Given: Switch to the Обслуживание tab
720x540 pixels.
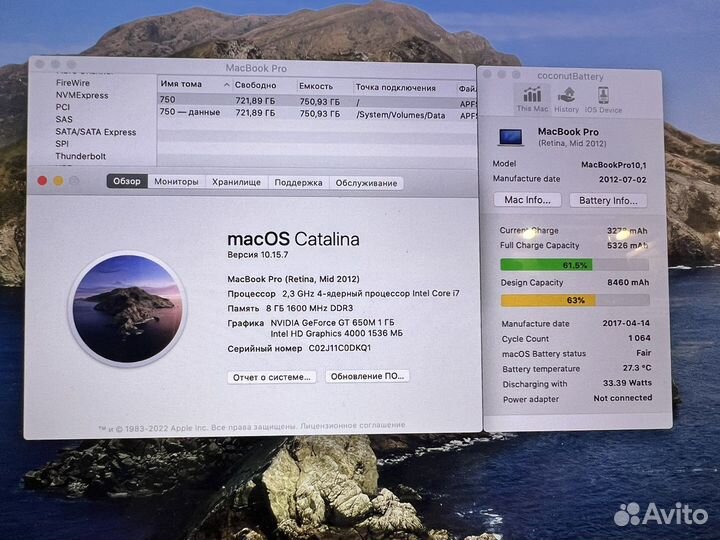Looking at the screenshot, I should pyautogui.click(x=366, y=183).
